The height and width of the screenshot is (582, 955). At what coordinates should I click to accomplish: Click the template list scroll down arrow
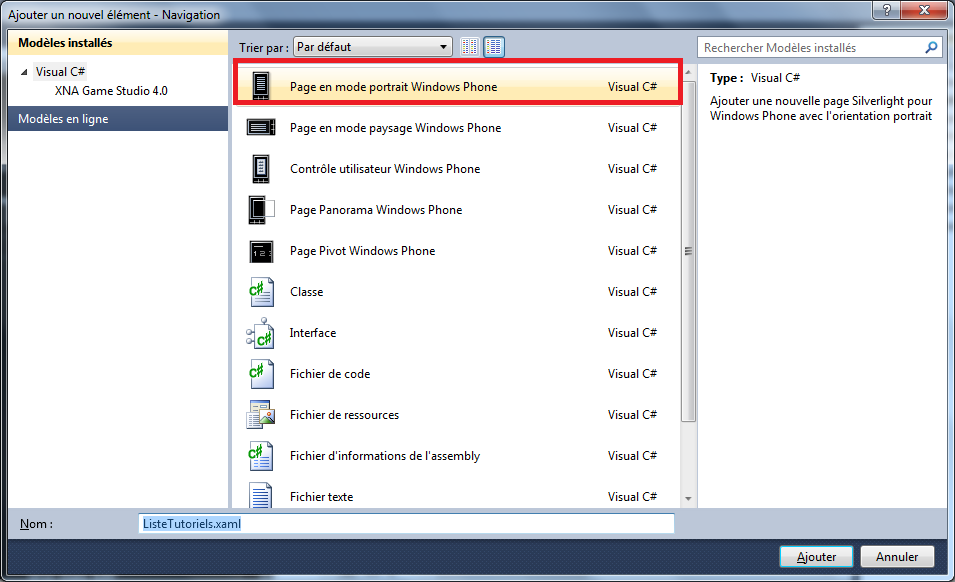tap(688, 499)
